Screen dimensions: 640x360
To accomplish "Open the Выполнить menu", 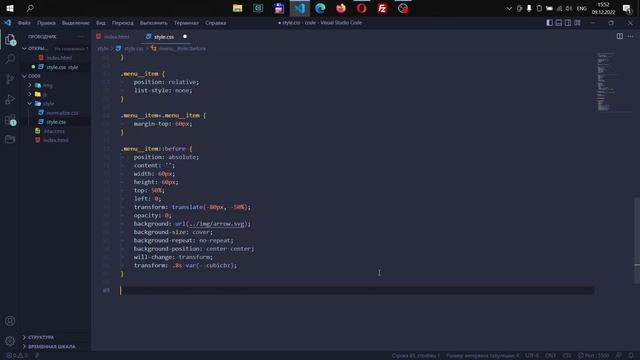I will (153, 23).
